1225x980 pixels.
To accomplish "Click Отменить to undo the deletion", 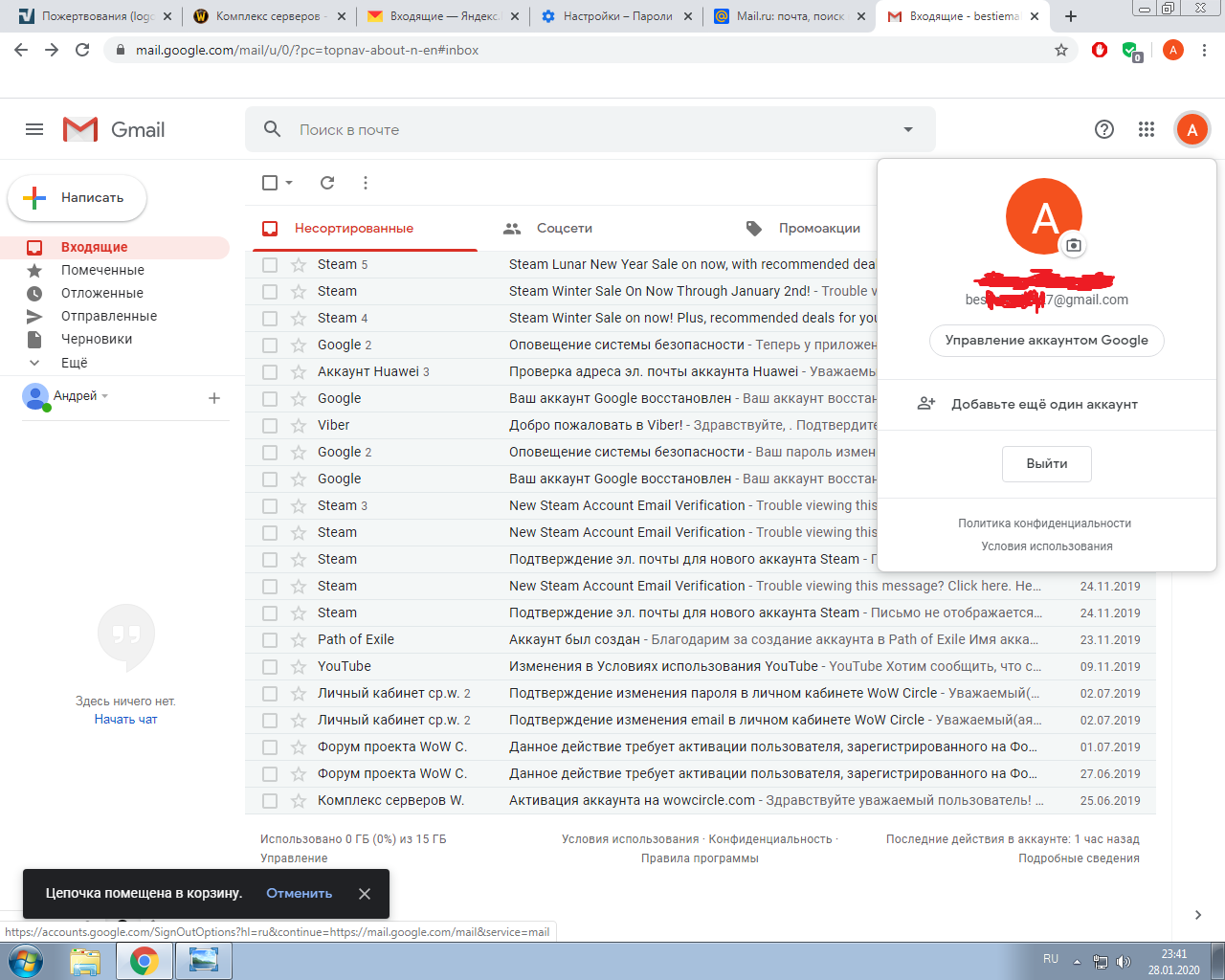I will 299,894.
